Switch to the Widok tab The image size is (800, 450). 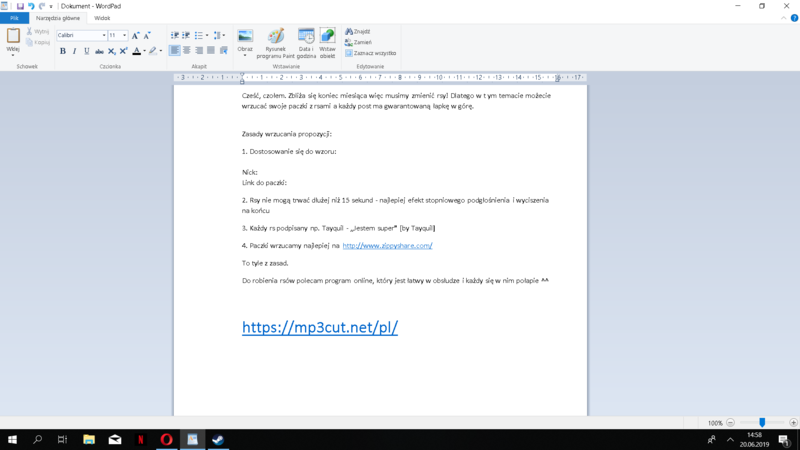[102, 18]
